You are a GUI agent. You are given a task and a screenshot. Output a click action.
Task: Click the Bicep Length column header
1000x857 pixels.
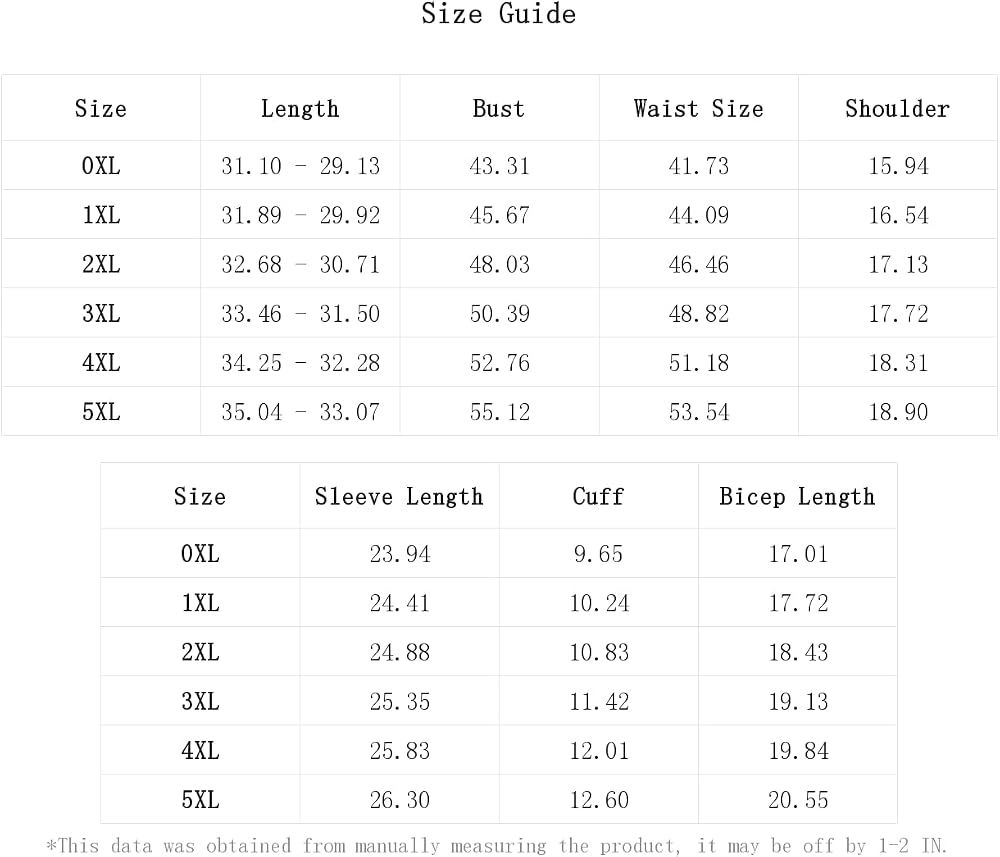coord(797,497)
